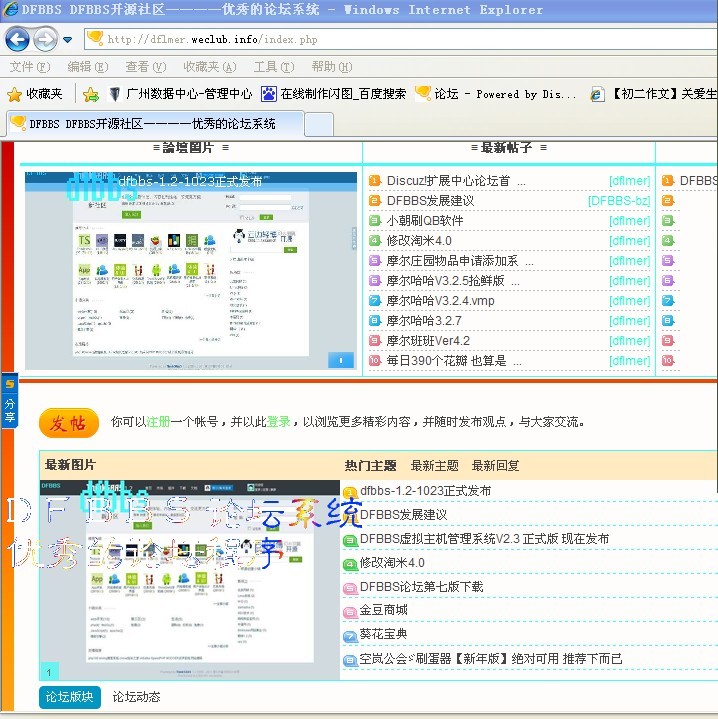The image size is (718, 719).
Task: Click rank 1 icon beside Discuz!扩展中心论坛首
Action: 375,180
